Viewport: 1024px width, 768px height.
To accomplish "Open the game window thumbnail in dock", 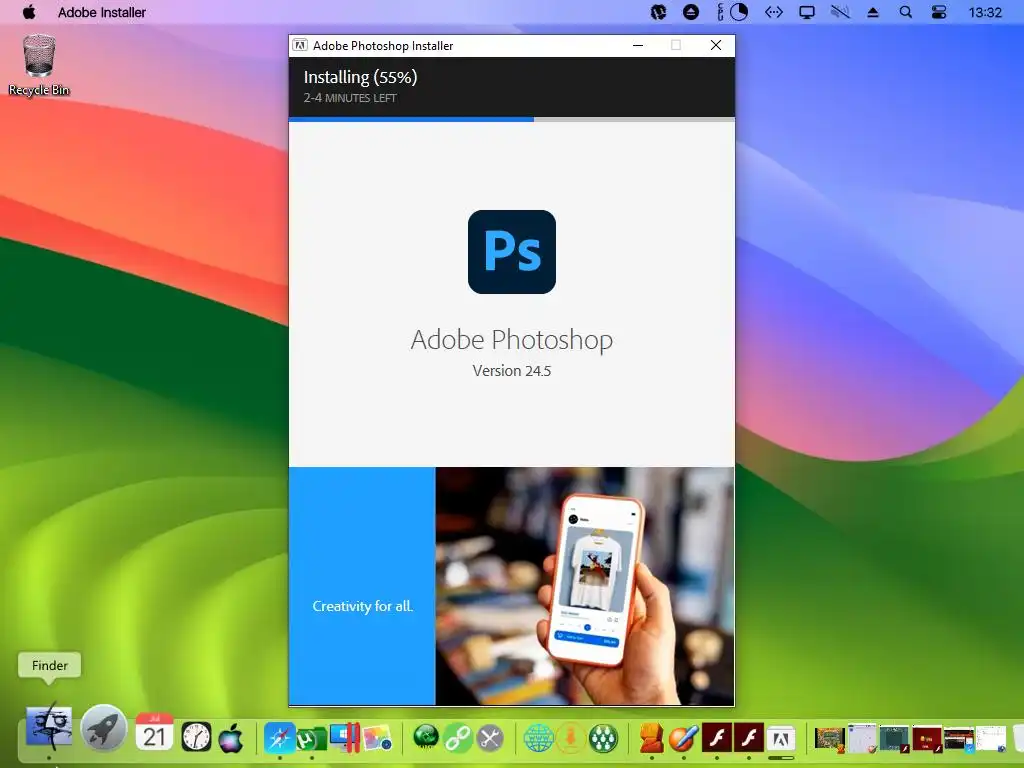I will click(829, 739).
